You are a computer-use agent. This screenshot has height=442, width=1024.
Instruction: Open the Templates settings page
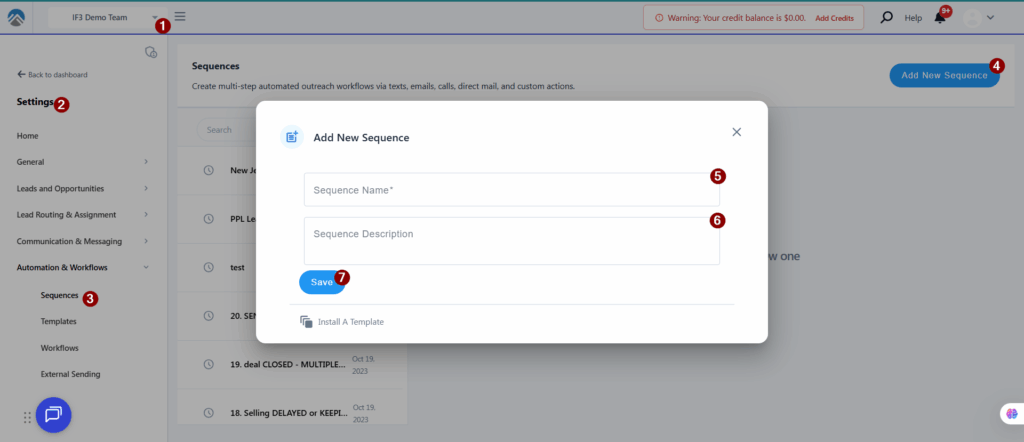58,321
